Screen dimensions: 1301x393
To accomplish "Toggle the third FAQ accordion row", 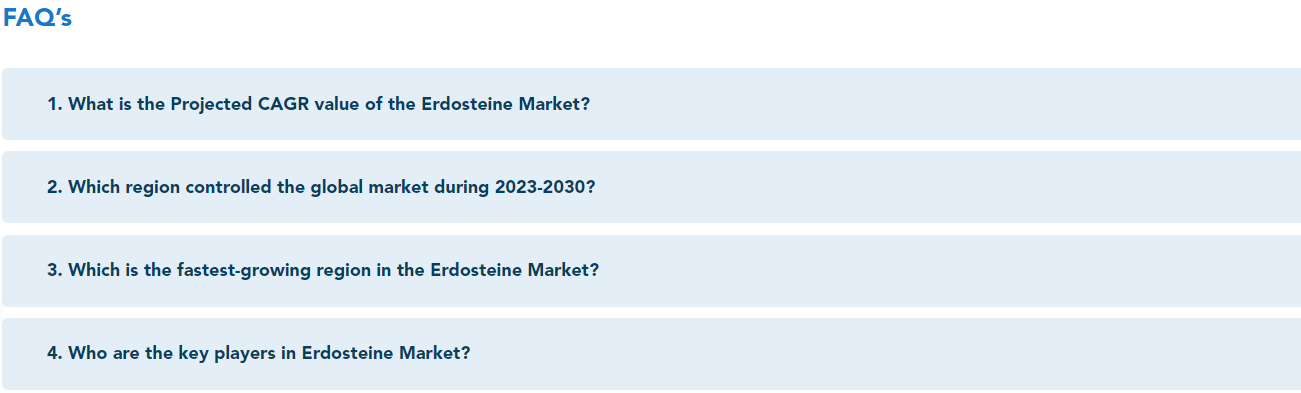I will click(651, 270).
